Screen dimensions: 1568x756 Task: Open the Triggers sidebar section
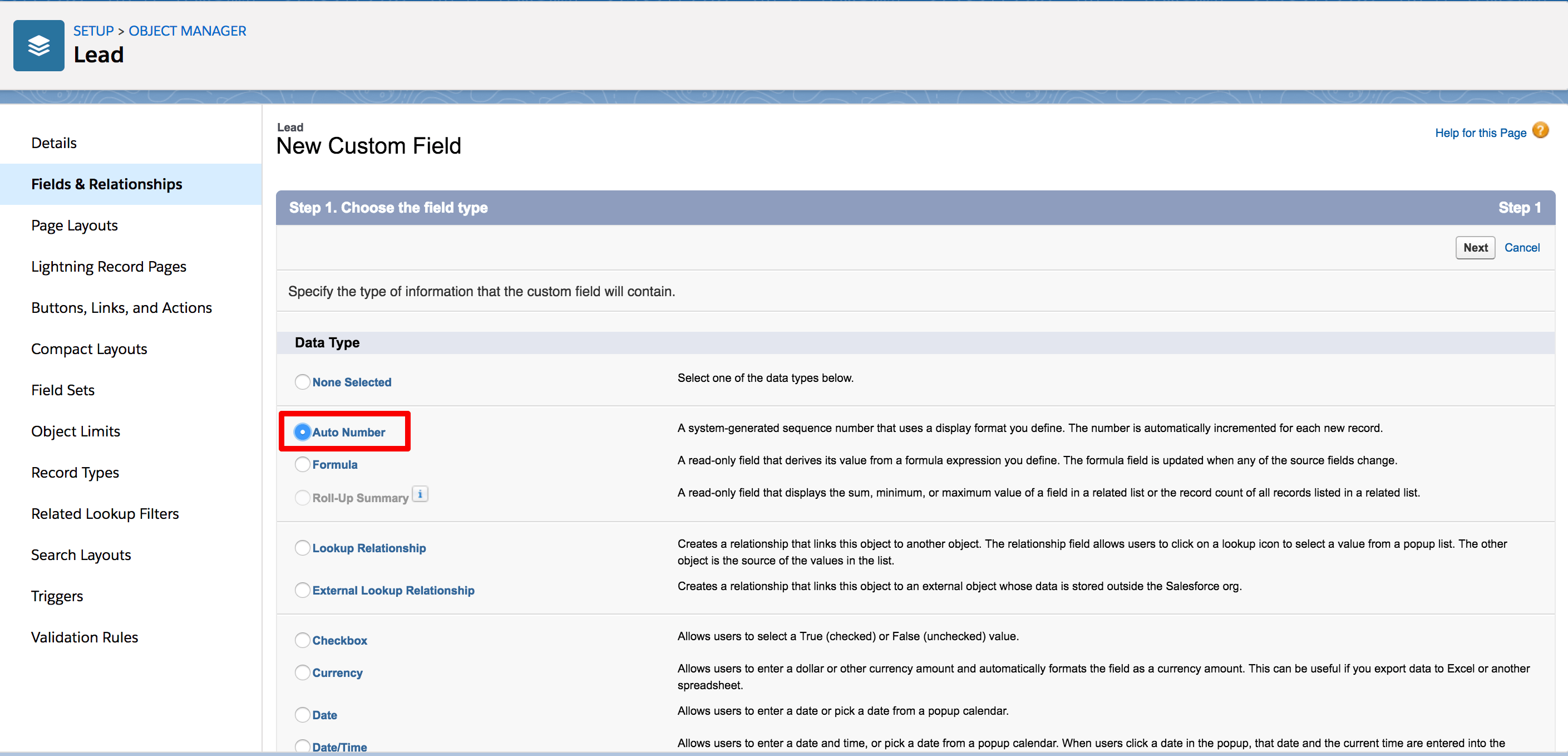click(x=57, y=596)
